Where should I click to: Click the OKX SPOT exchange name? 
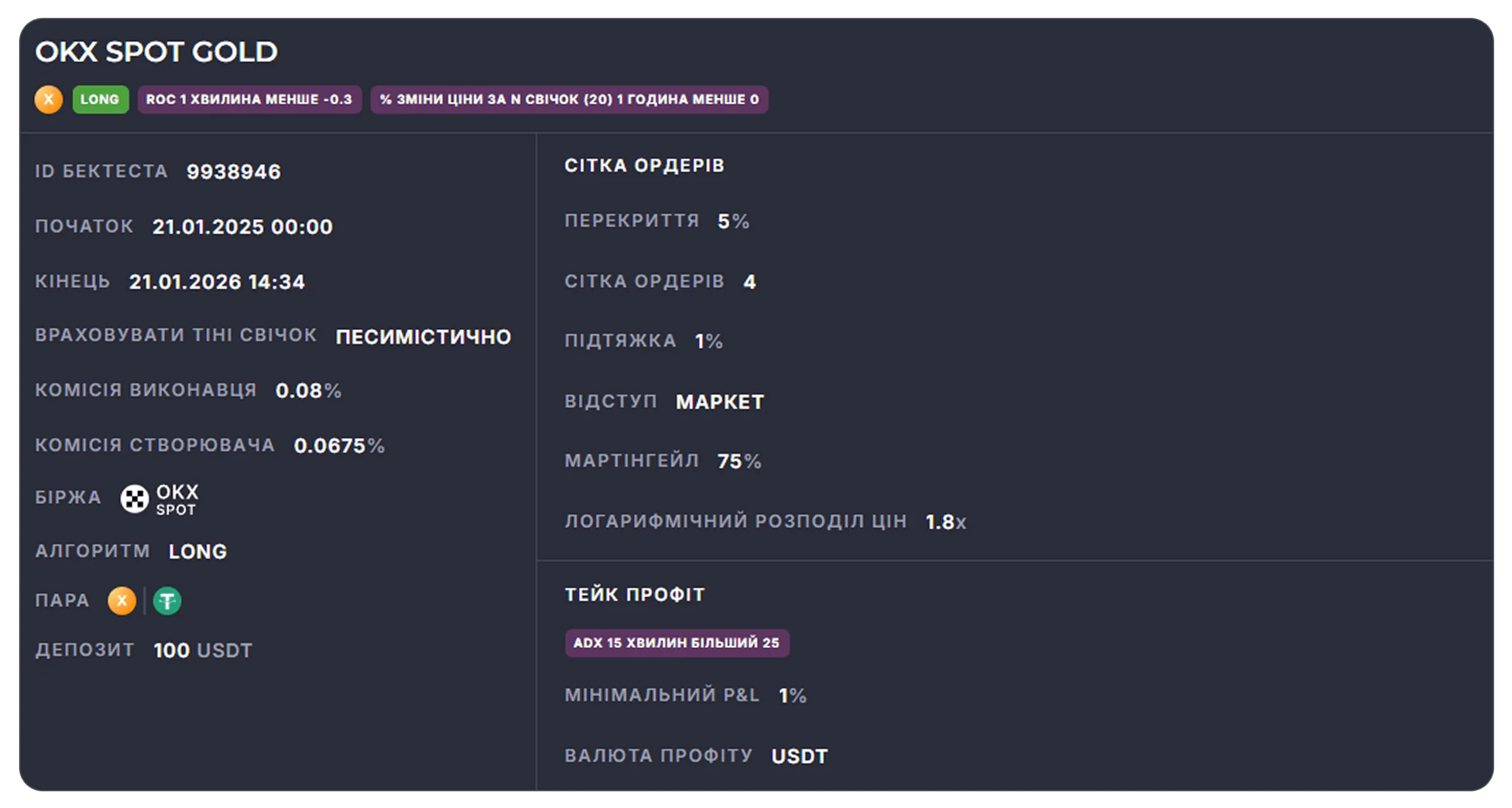(178, 499)
